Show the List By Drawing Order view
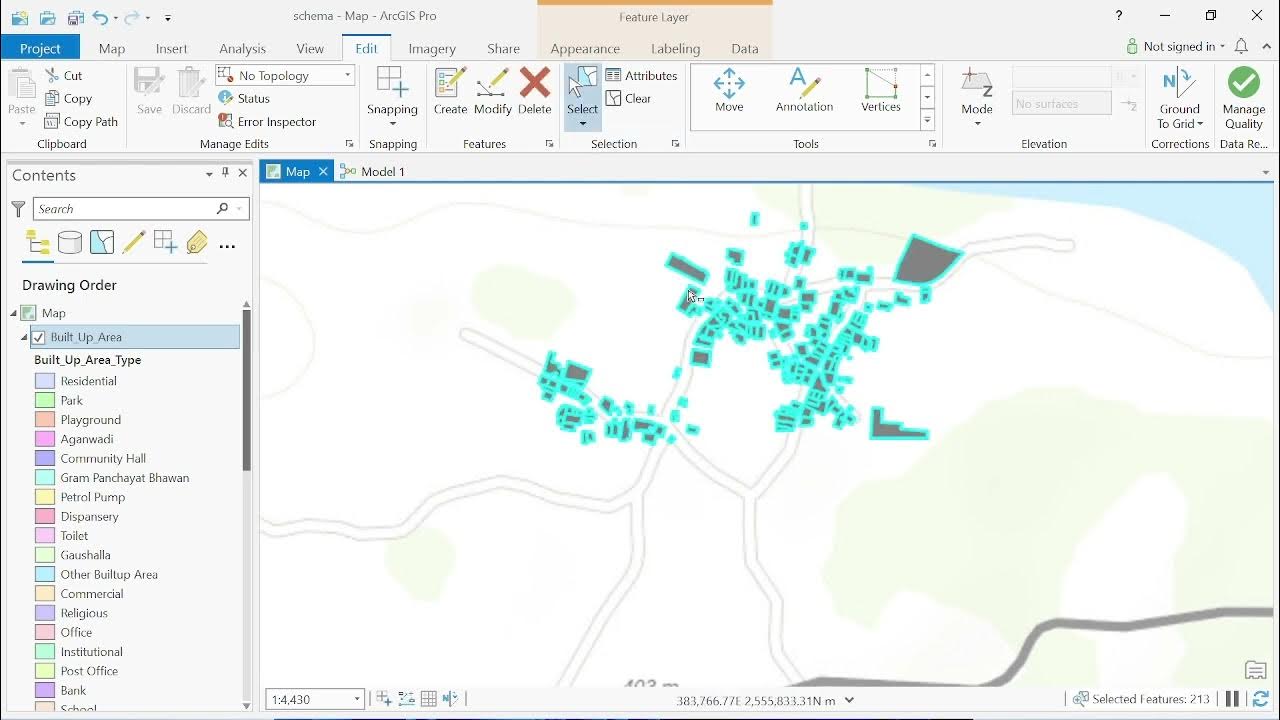 37,243
